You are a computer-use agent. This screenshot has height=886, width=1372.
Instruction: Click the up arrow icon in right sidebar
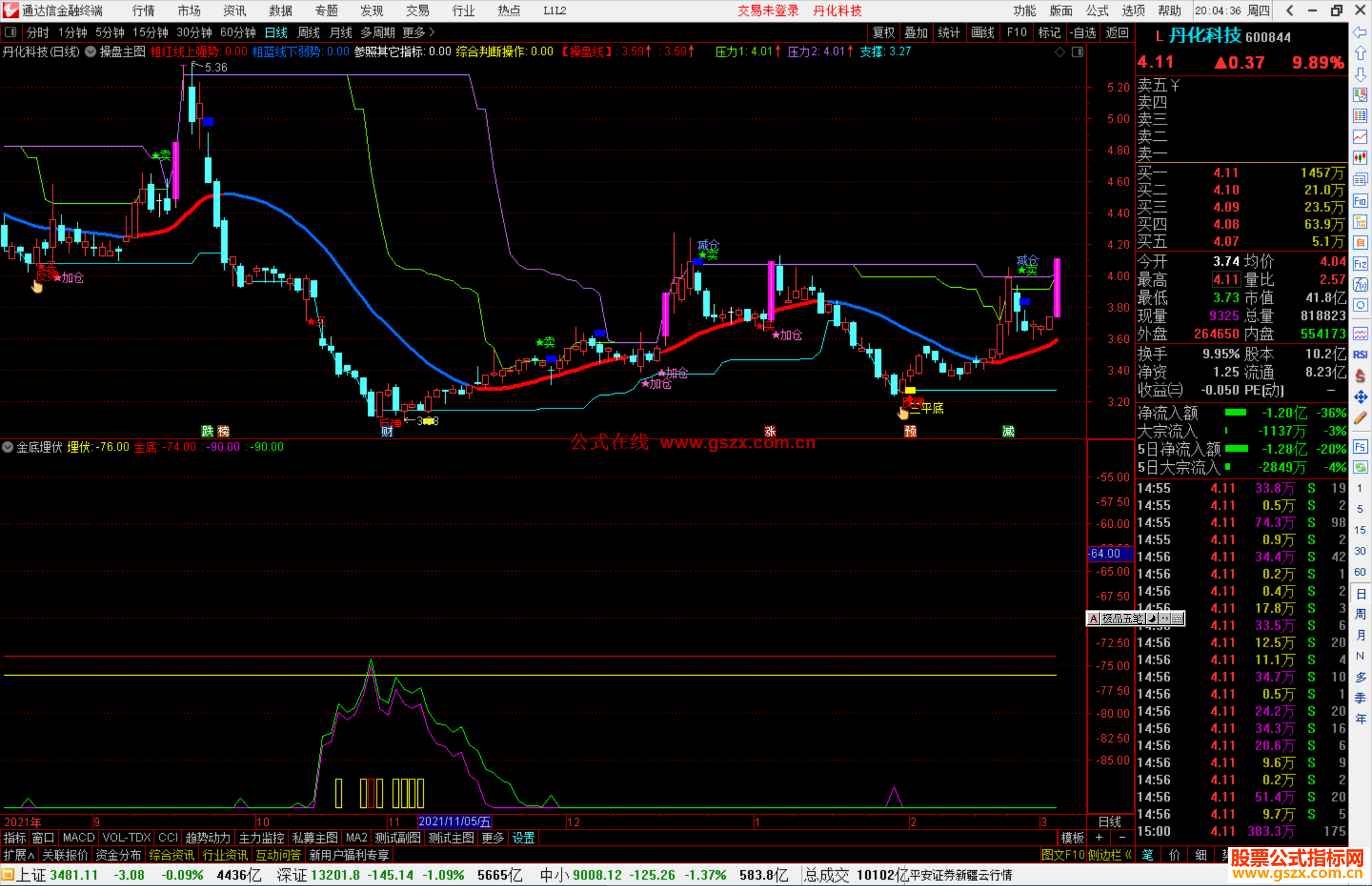[x=1360, y=53]
